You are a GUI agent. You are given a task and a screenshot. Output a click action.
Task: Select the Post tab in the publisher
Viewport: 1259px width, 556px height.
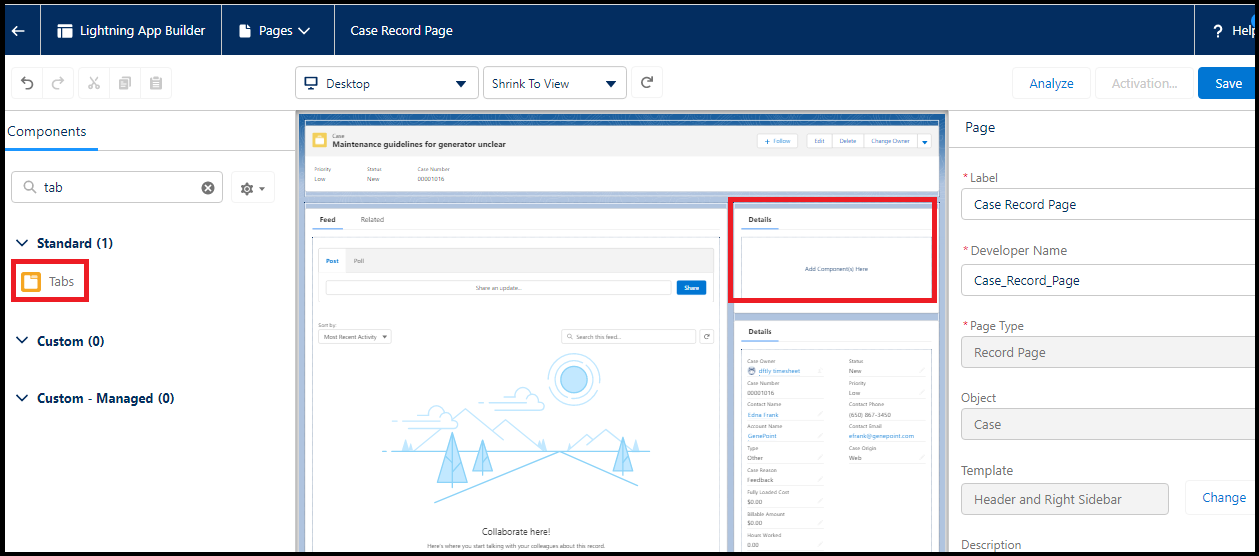(x=332, y=260)
